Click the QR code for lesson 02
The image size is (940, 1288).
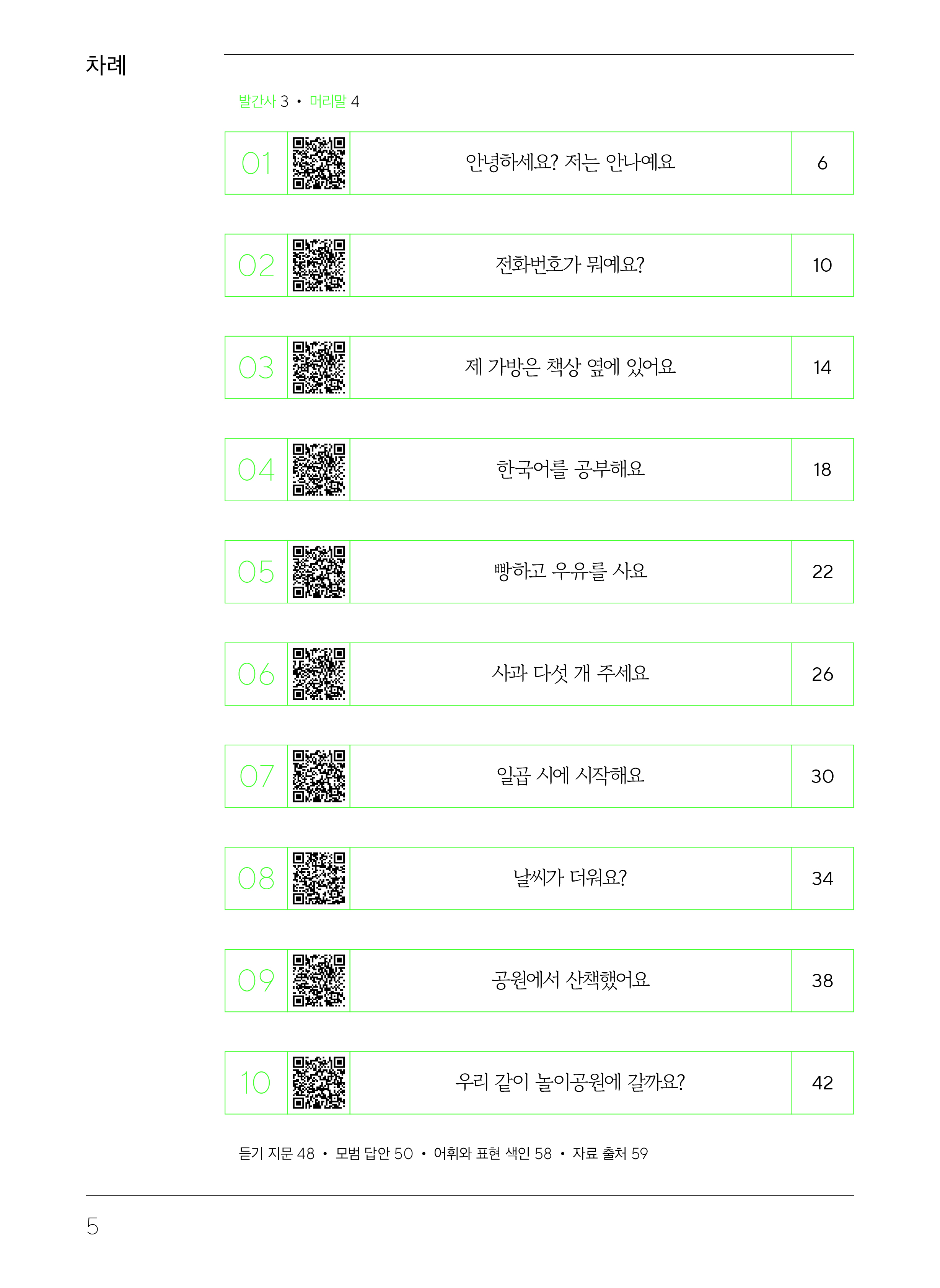[319, 265]
